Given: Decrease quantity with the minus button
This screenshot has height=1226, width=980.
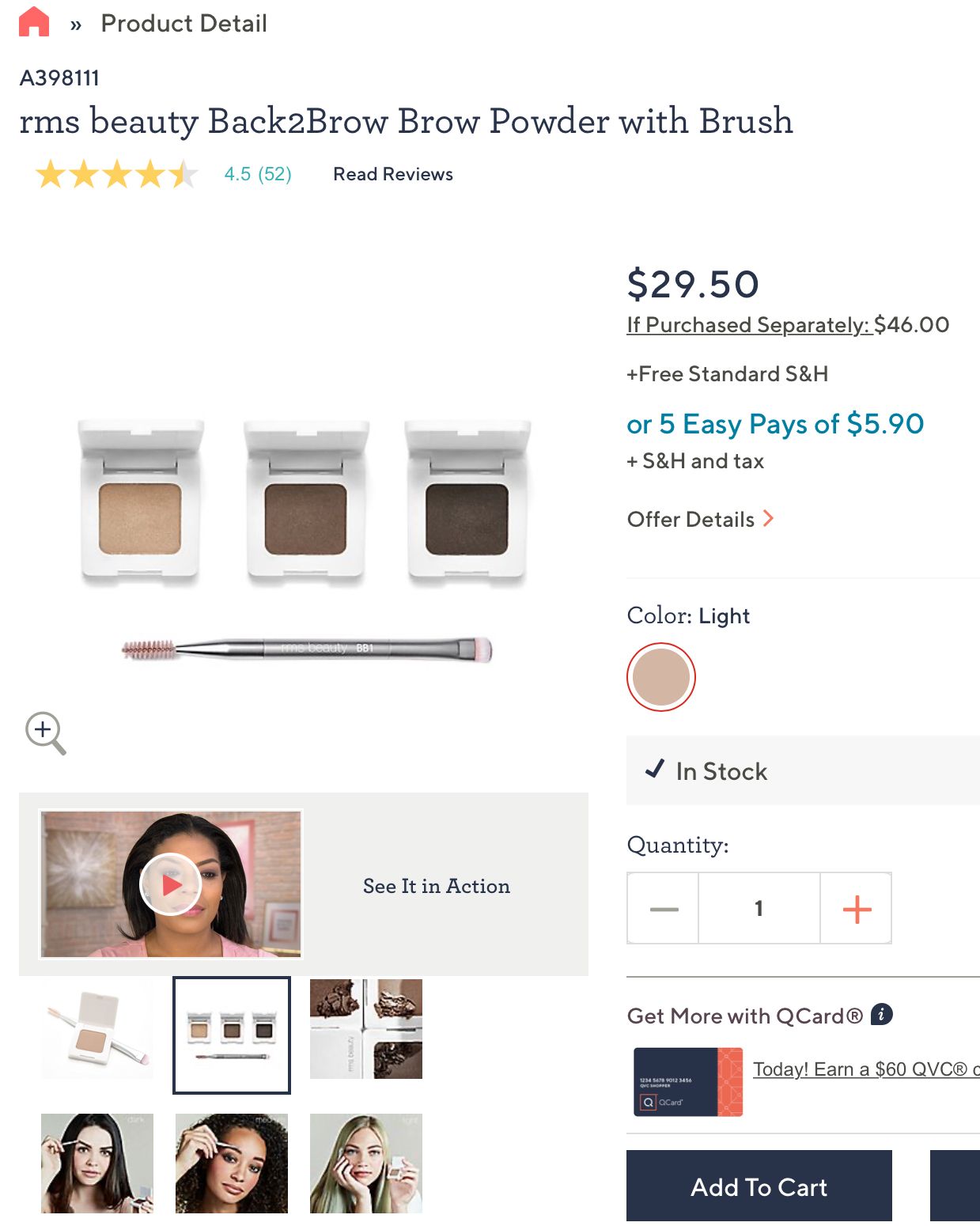Looking at the screenshot, I should click(x=664, y=909).
